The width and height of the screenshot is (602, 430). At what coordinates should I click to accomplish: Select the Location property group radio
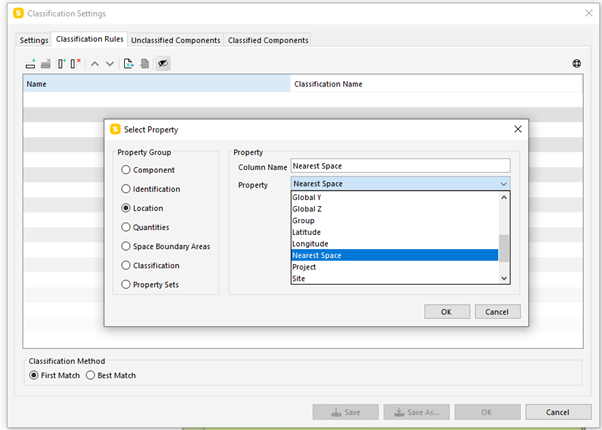tap(126, 208)
